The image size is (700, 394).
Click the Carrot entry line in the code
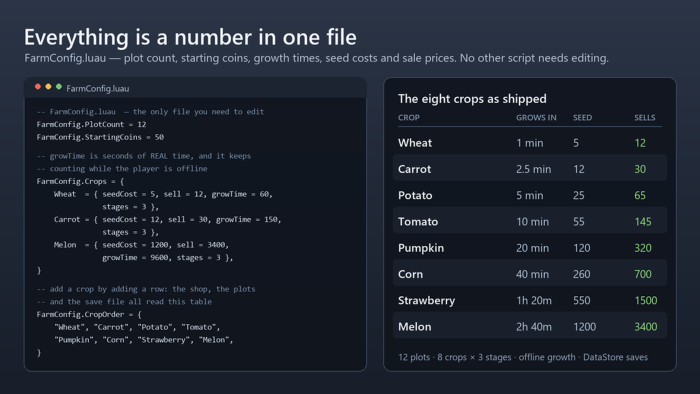coord(167,220)
